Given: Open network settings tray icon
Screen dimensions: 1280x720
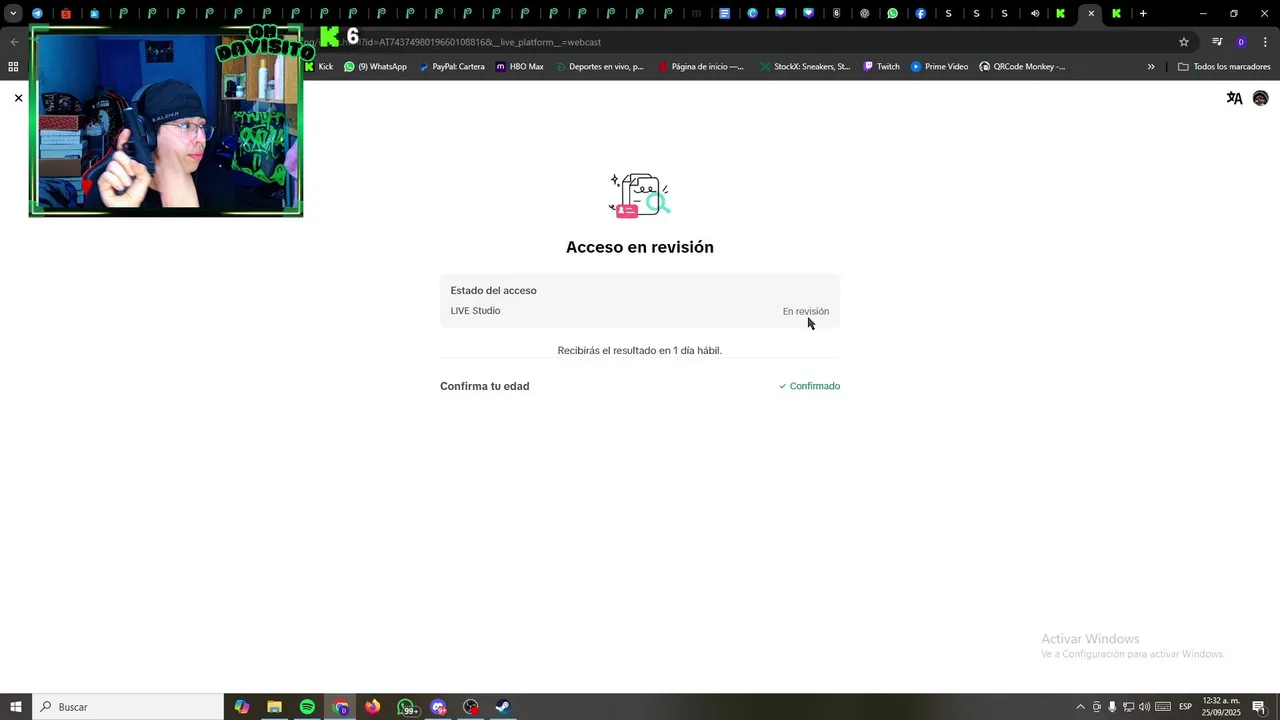Looking at the screenshot, I should coord(1128,707).
